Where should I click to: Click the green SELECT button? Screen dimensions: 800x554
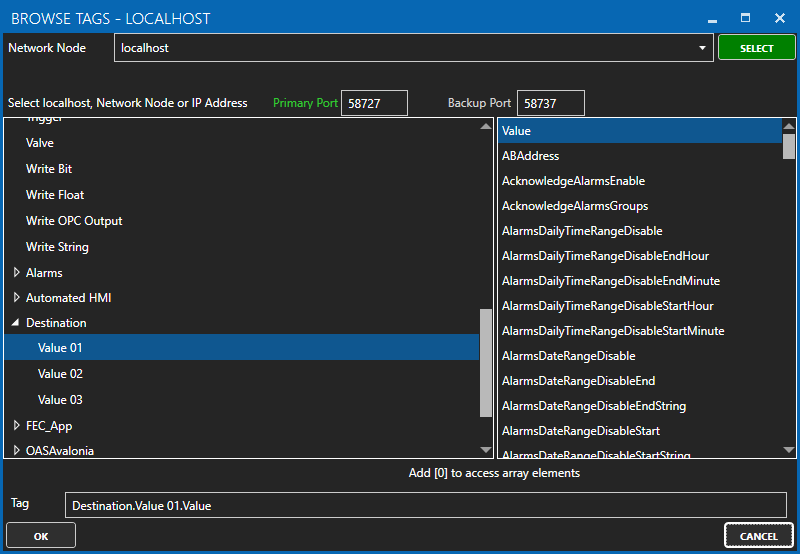tap(756, 48)
